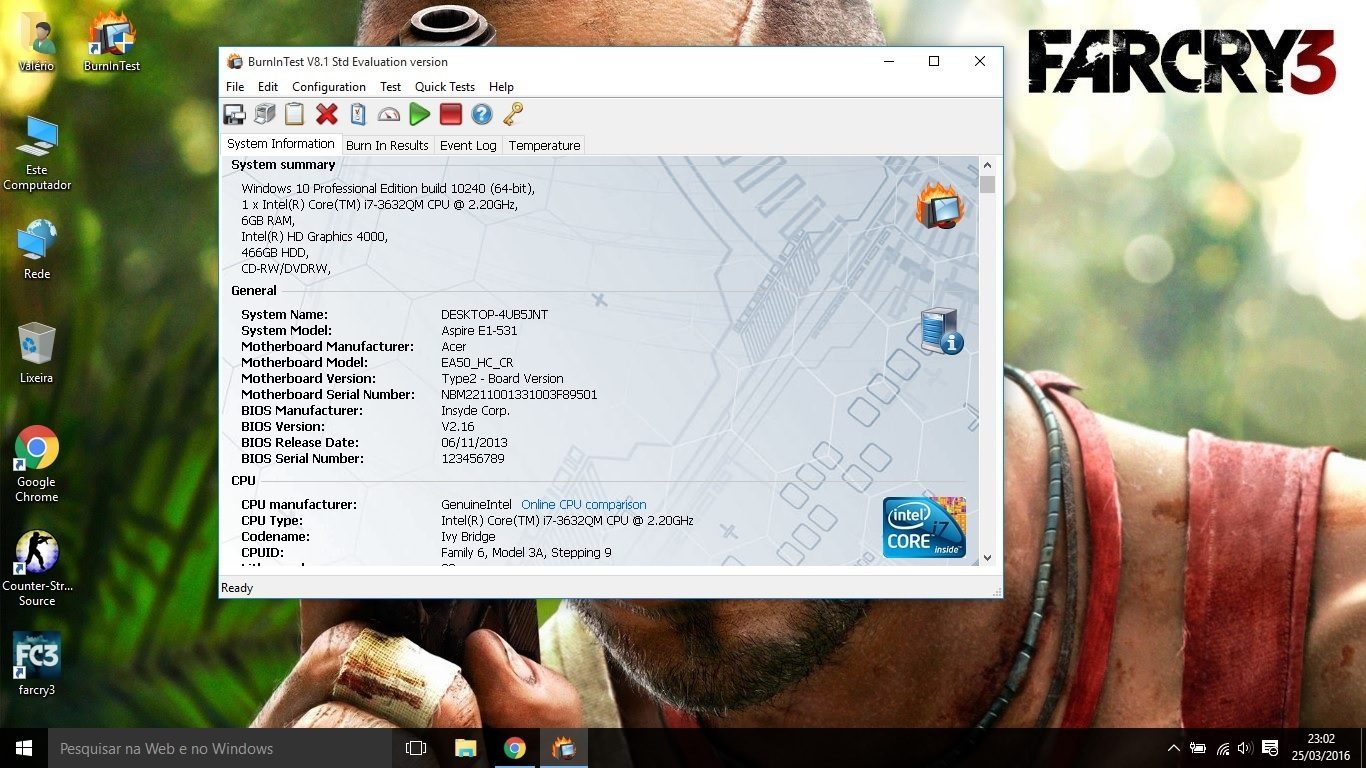Open the File menu
The width and height of the screenshot is (1366, 768).
tap(235, 87)
